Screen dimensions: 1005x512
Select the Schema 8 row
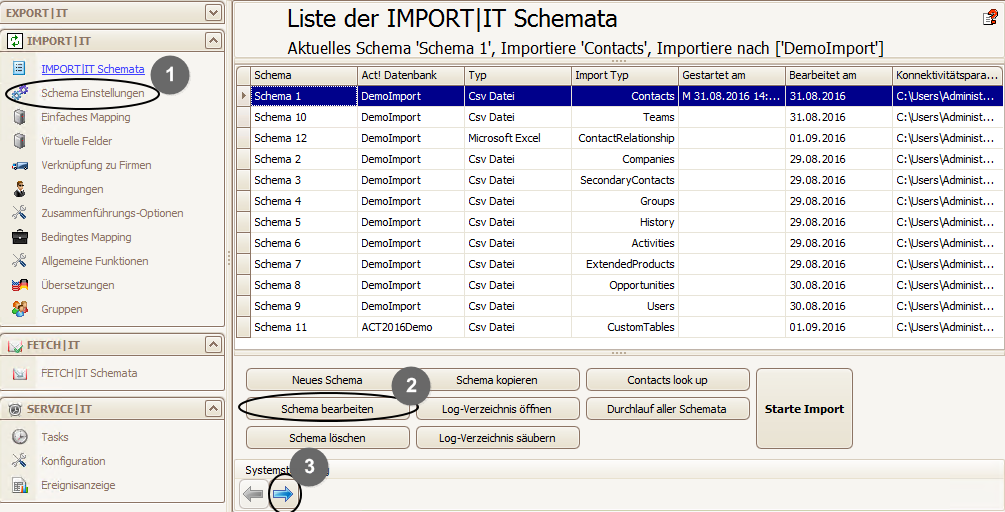point(620,285)
